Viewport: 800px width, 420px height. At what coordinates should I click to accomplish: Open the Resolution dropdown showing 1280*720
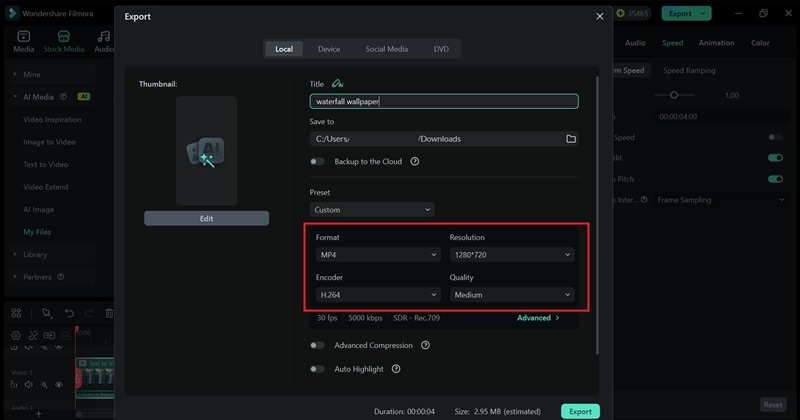point(512,254)
